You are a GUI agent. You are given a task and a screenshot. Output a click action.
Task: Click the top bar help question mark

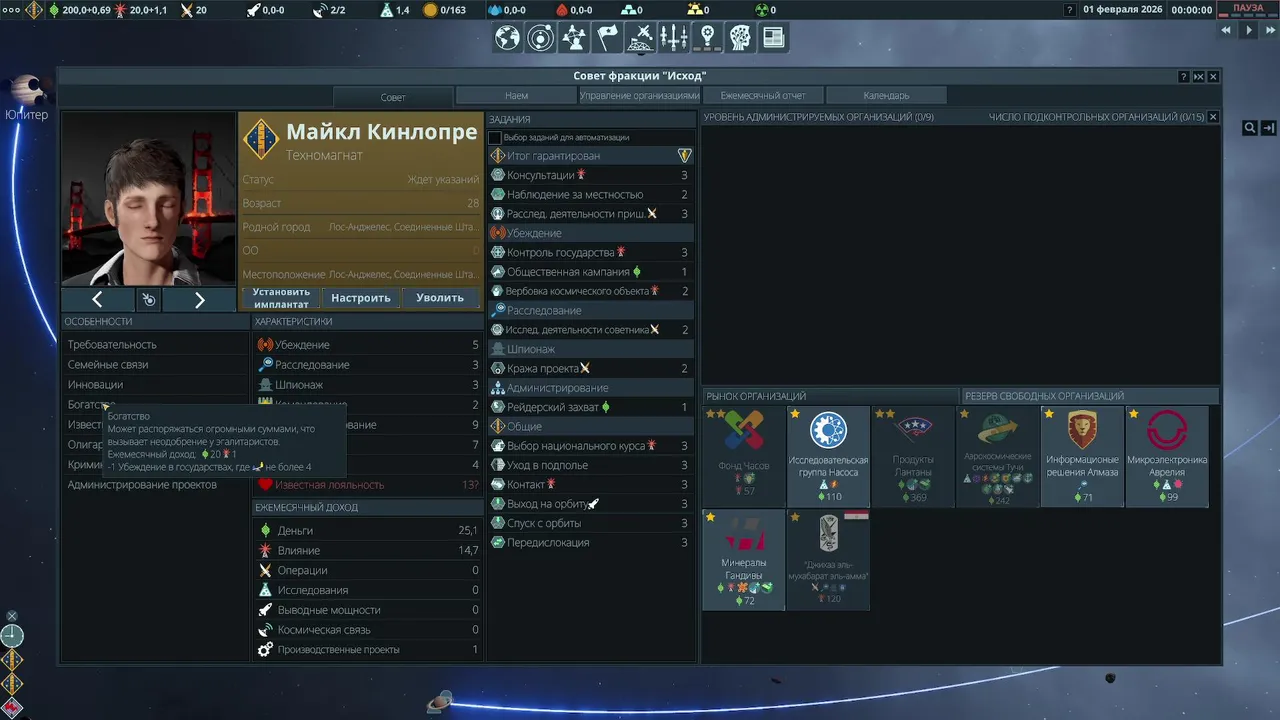point(1070,10)
